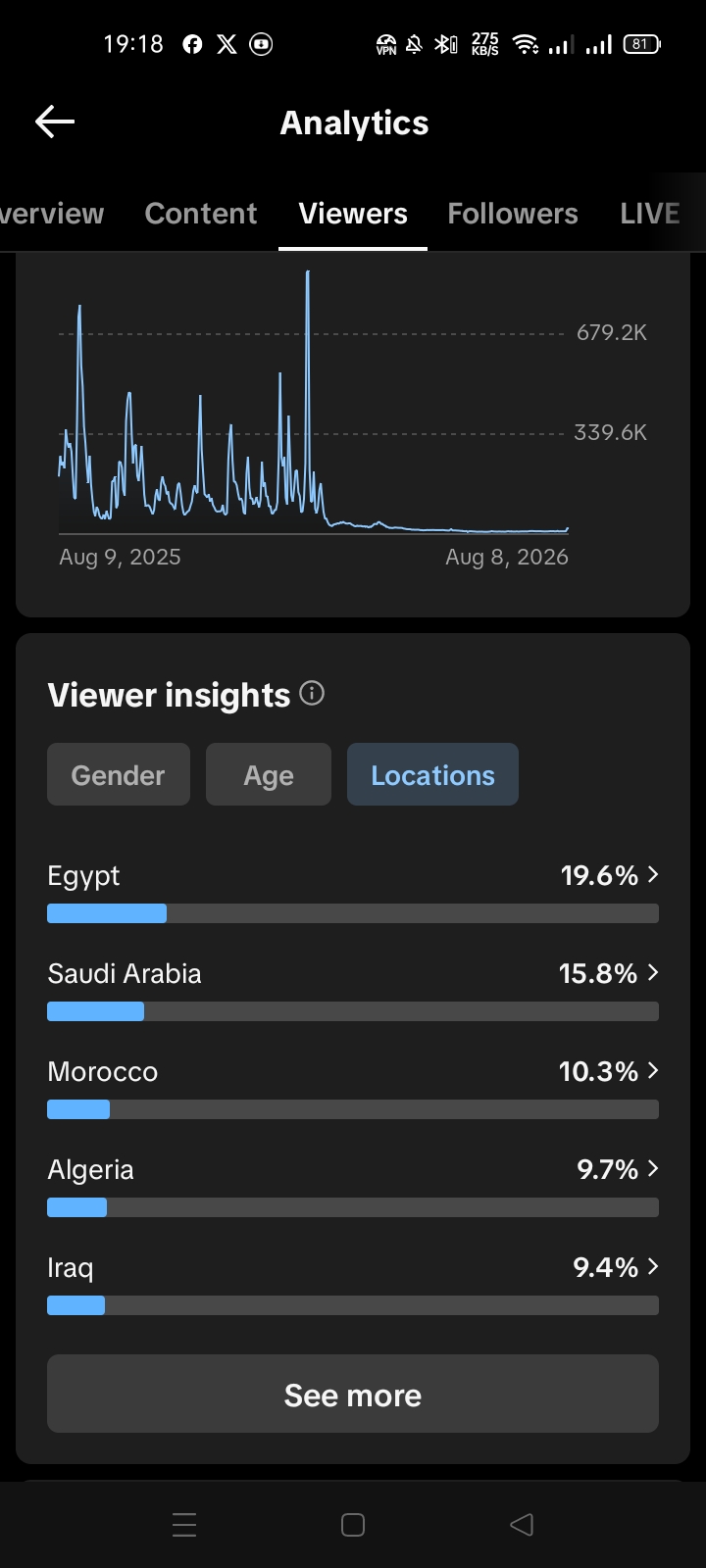The height and width of the screenshot is (1568, 706).
Task: Tap the X notification icon in status bar
Action: click(x=227, y=44)
